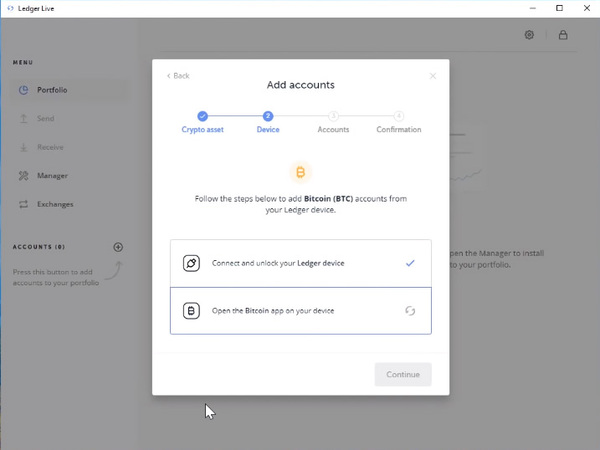Maximize the Ledger Live window
The width and height of the screenshot is (600, 450).
click(x=559, y=8)
